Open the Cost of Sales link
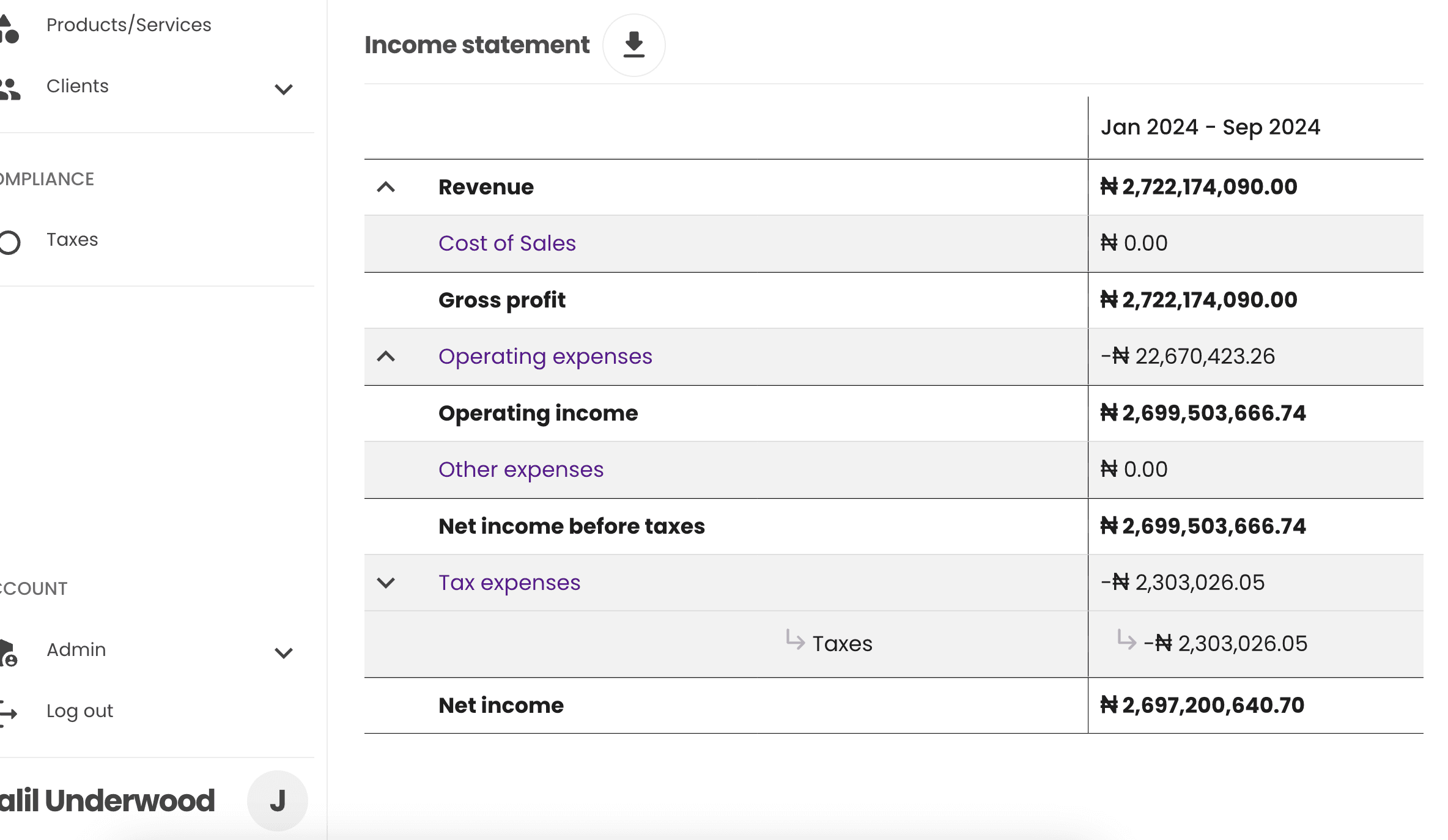The image size is (1448, 840). pyautogui.click(x=507, y=243)
